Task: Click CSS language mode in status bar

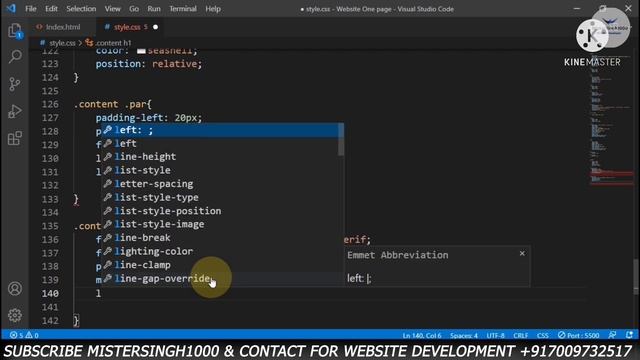Action: (542, 336)
